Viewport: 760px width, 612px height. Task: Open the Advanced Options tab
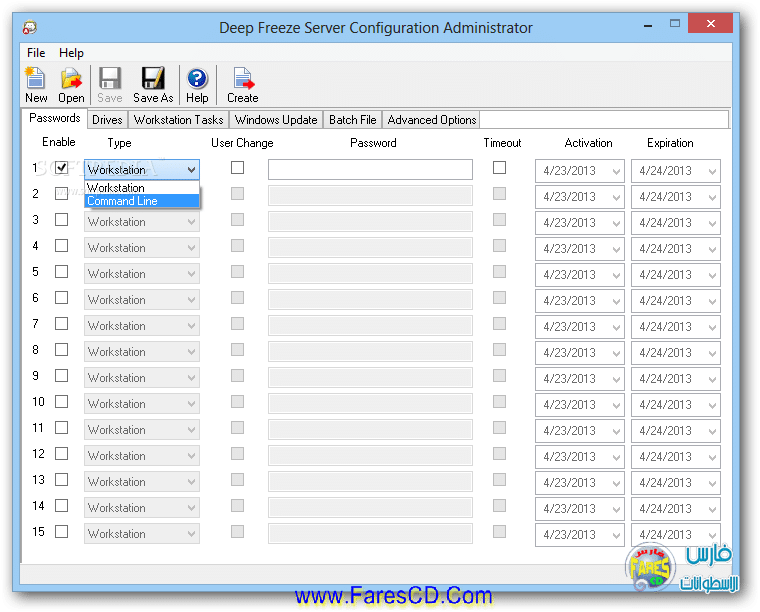click(431, 120)
